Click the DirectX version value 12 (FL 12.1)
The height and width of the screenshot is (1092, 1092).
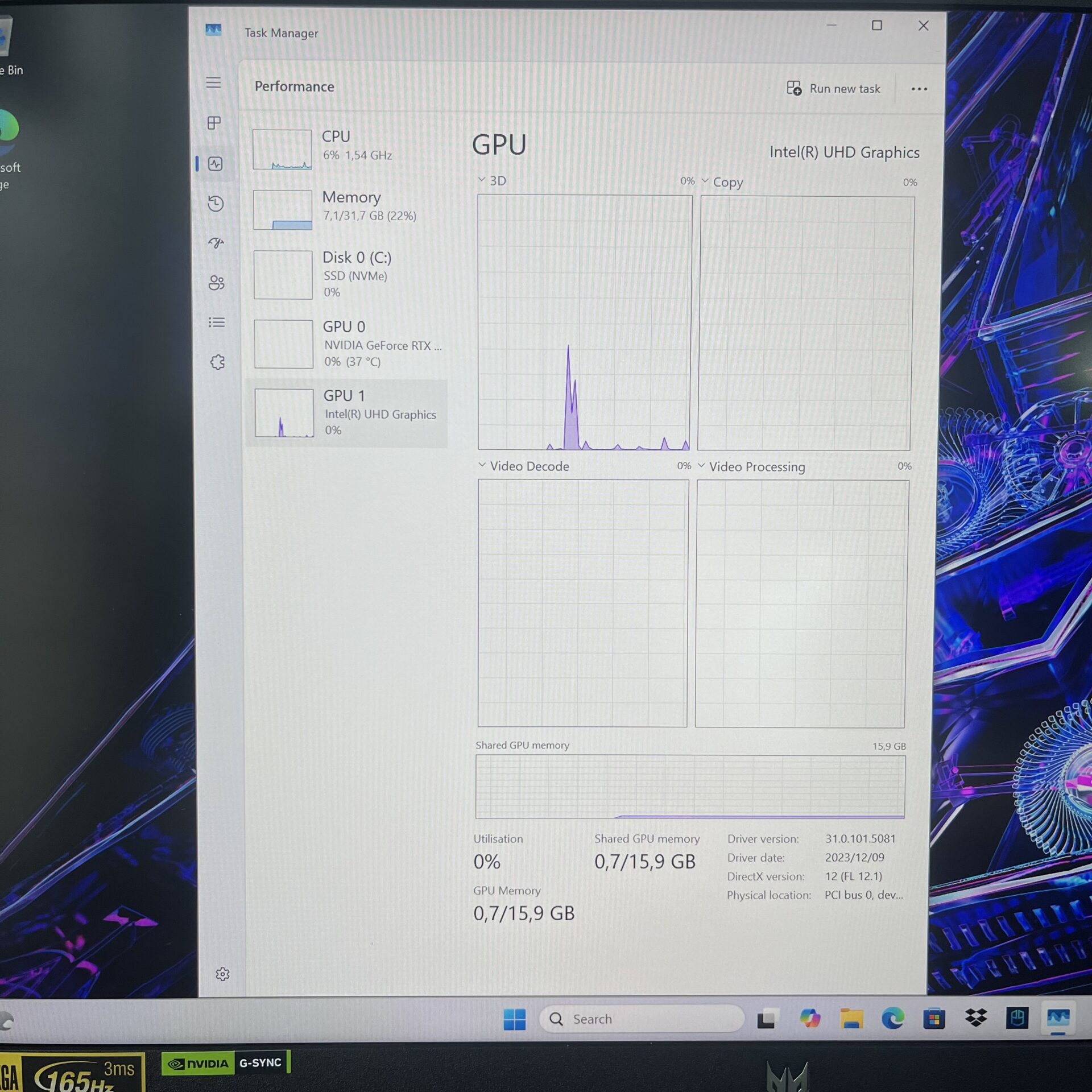(854, 876)
